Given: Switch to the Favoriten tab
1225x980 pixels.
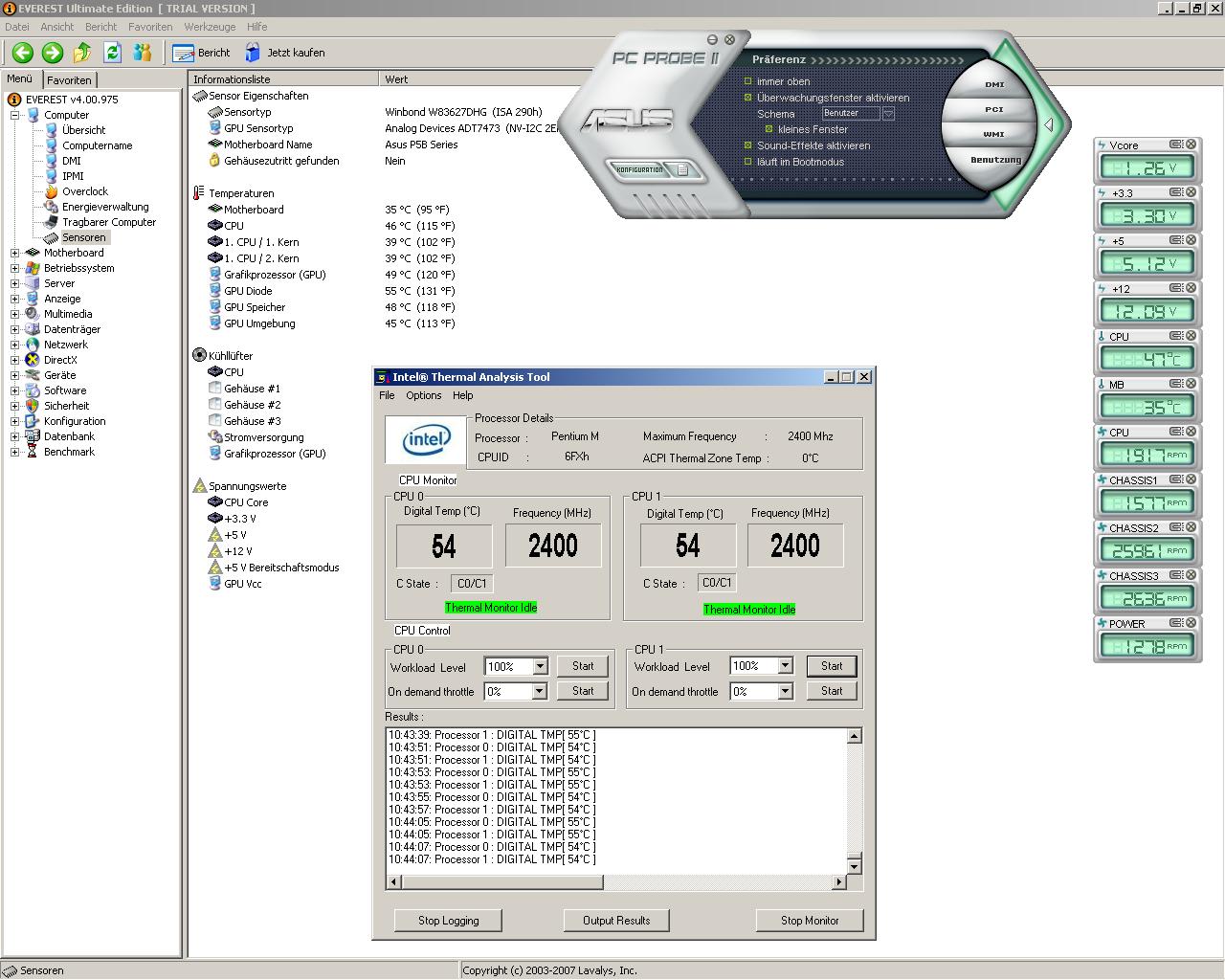Looking at the screenshot, I should tap(70, 80).
